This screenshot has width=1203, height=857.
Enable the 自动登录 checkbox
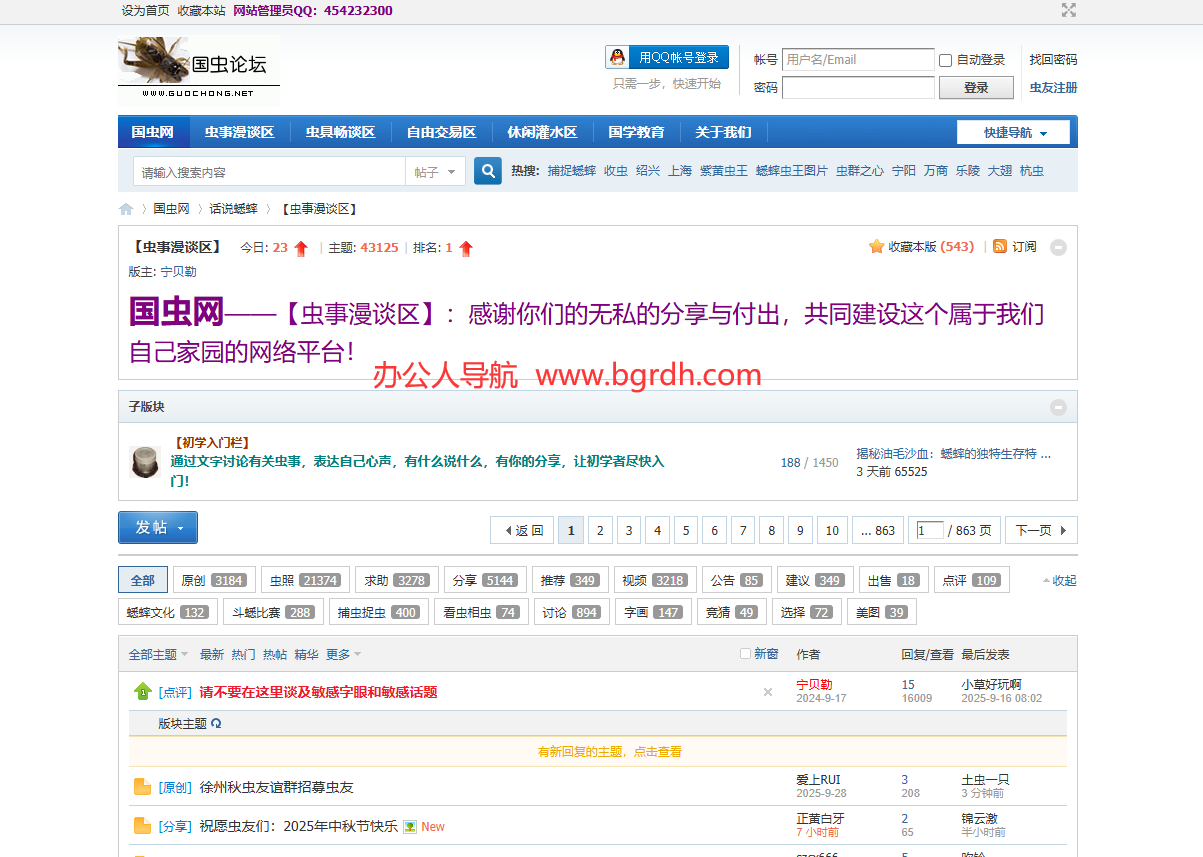[945, 60]
